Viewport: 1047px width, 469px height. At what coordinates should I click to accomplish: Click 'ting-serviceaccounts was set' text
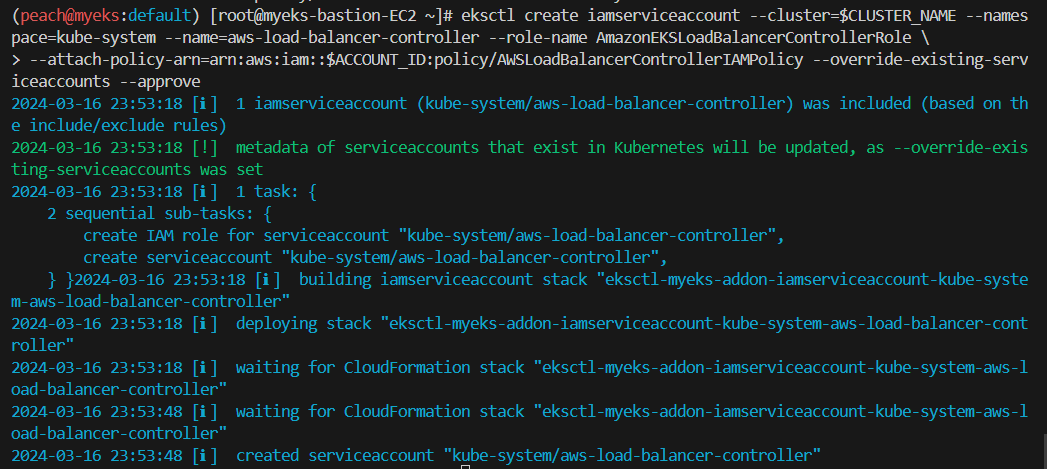138,170
